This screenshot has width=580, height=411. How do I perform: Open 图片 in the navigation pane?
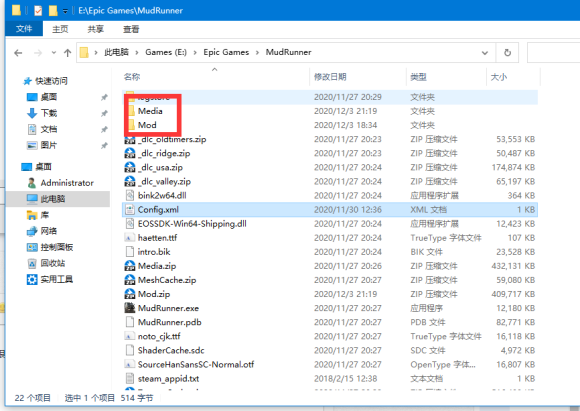pyautogui.click(x=48, y=145)
